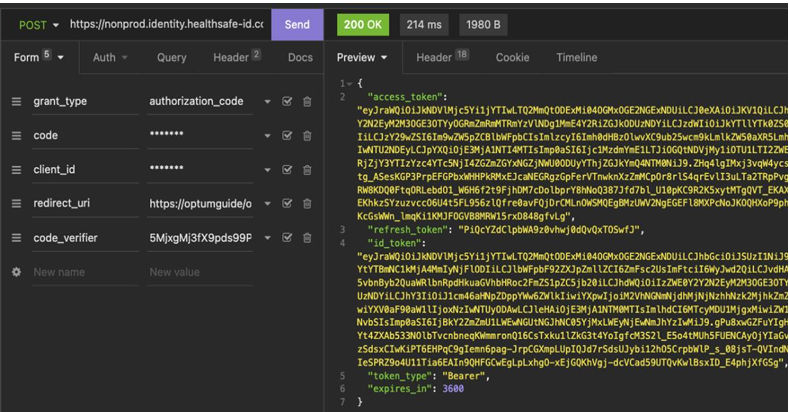Click "Bearer" value in response
Viewport: 789px width, 412px height.
[x=463, y=376]
